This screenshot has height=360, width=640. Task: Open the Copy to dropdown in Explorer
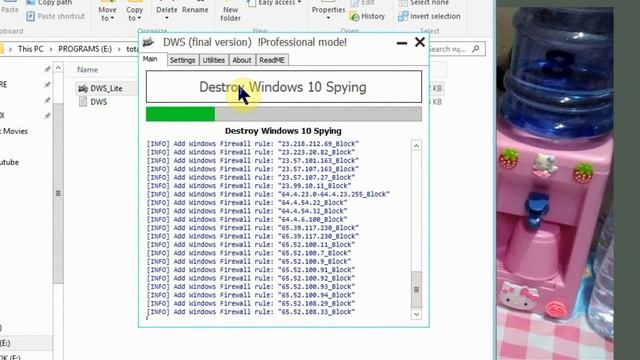click(134, 13)
